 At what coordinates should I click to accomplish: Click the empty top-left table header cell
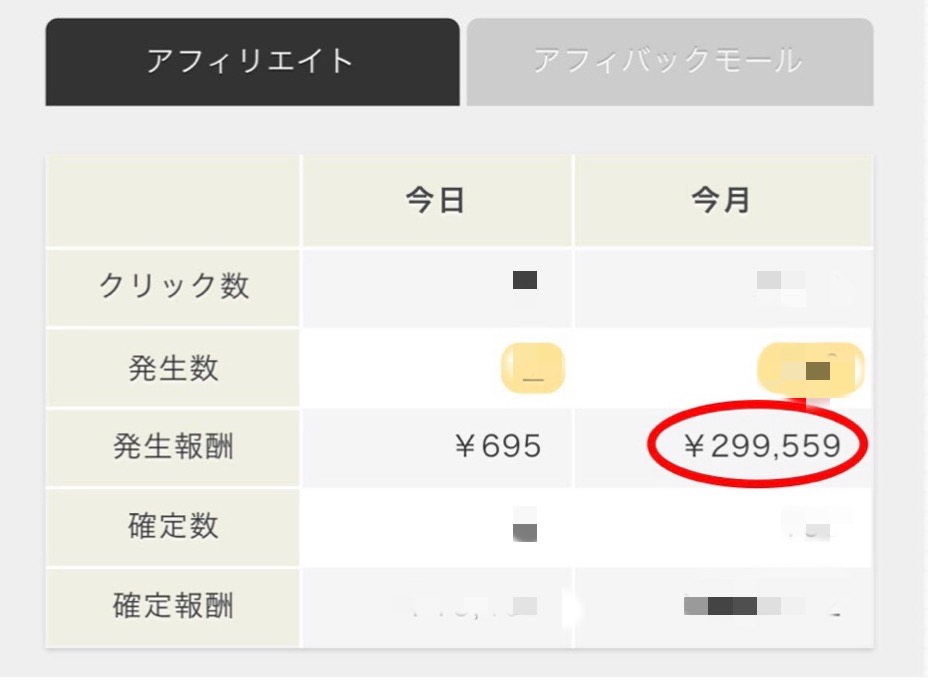point(173,200)
